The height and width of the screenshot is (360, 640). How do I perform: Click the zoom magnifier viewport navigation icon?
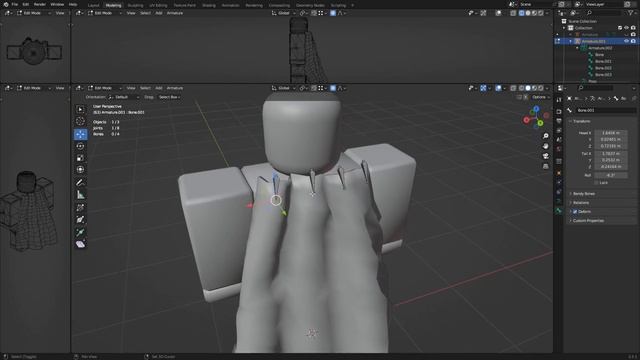point(546,136)
